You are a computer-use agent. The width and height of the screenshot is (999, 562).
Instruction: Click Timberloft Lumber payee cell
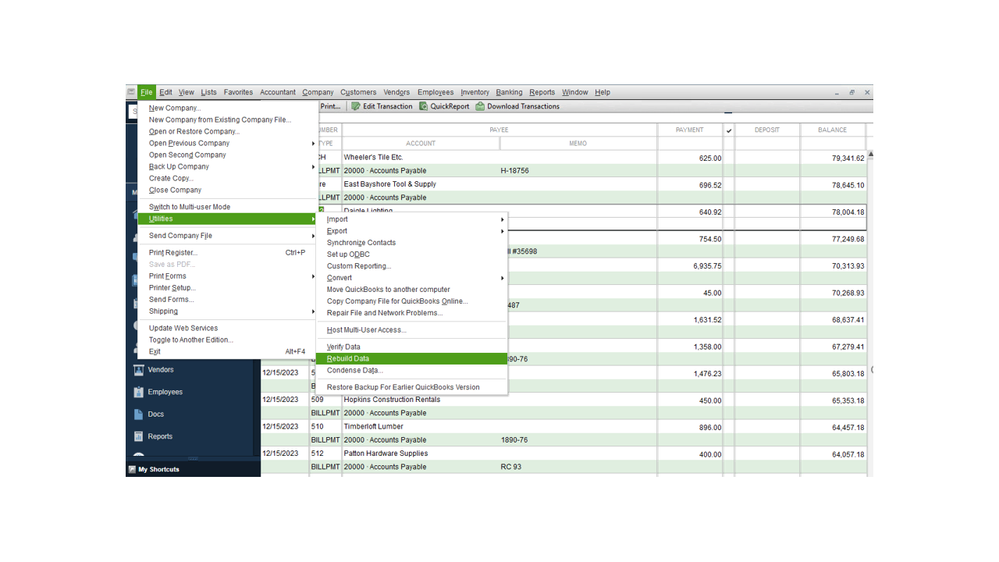coord(373,426)
